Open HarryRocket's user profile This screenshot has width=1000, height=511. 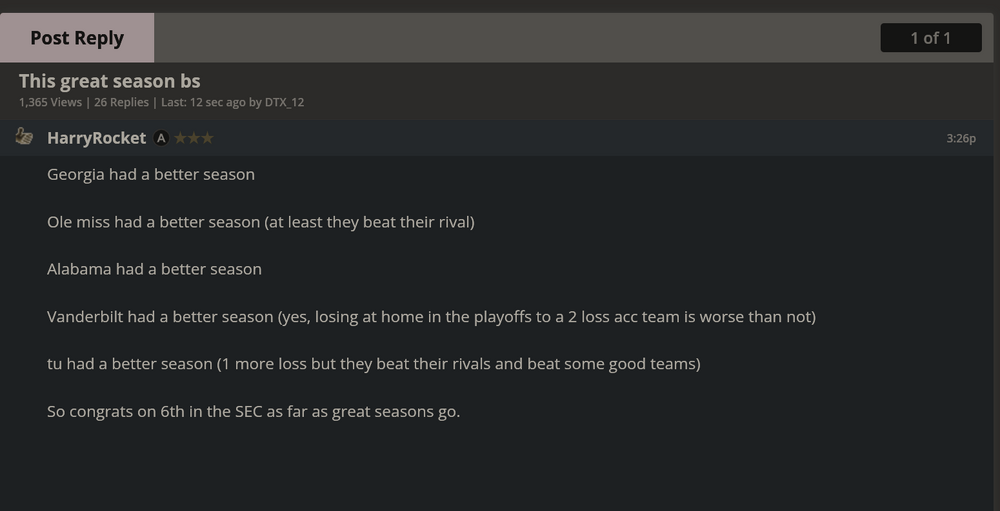(x=96, y=138)
